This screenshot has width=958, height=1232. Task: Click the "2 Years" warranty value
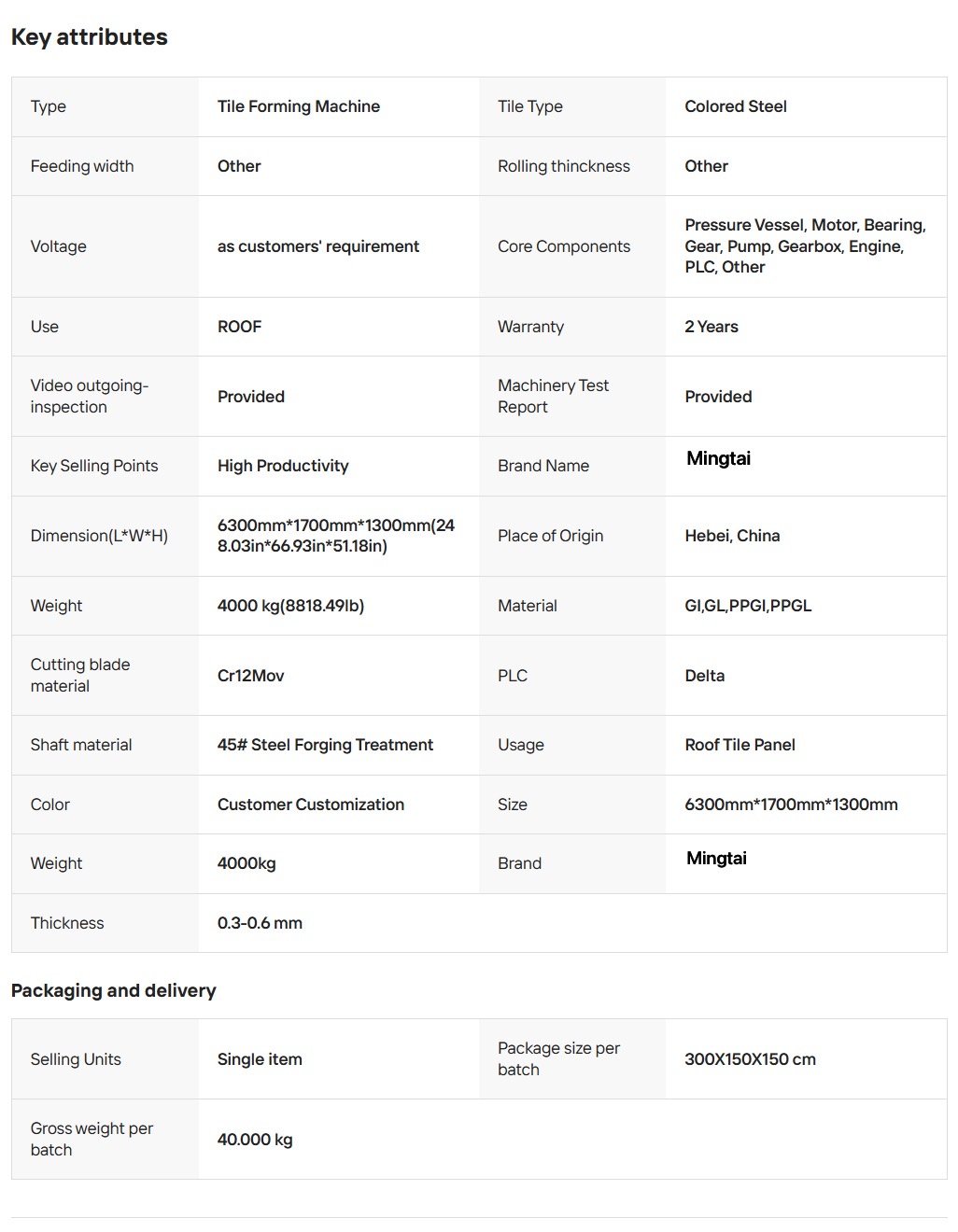pos(711,327)
